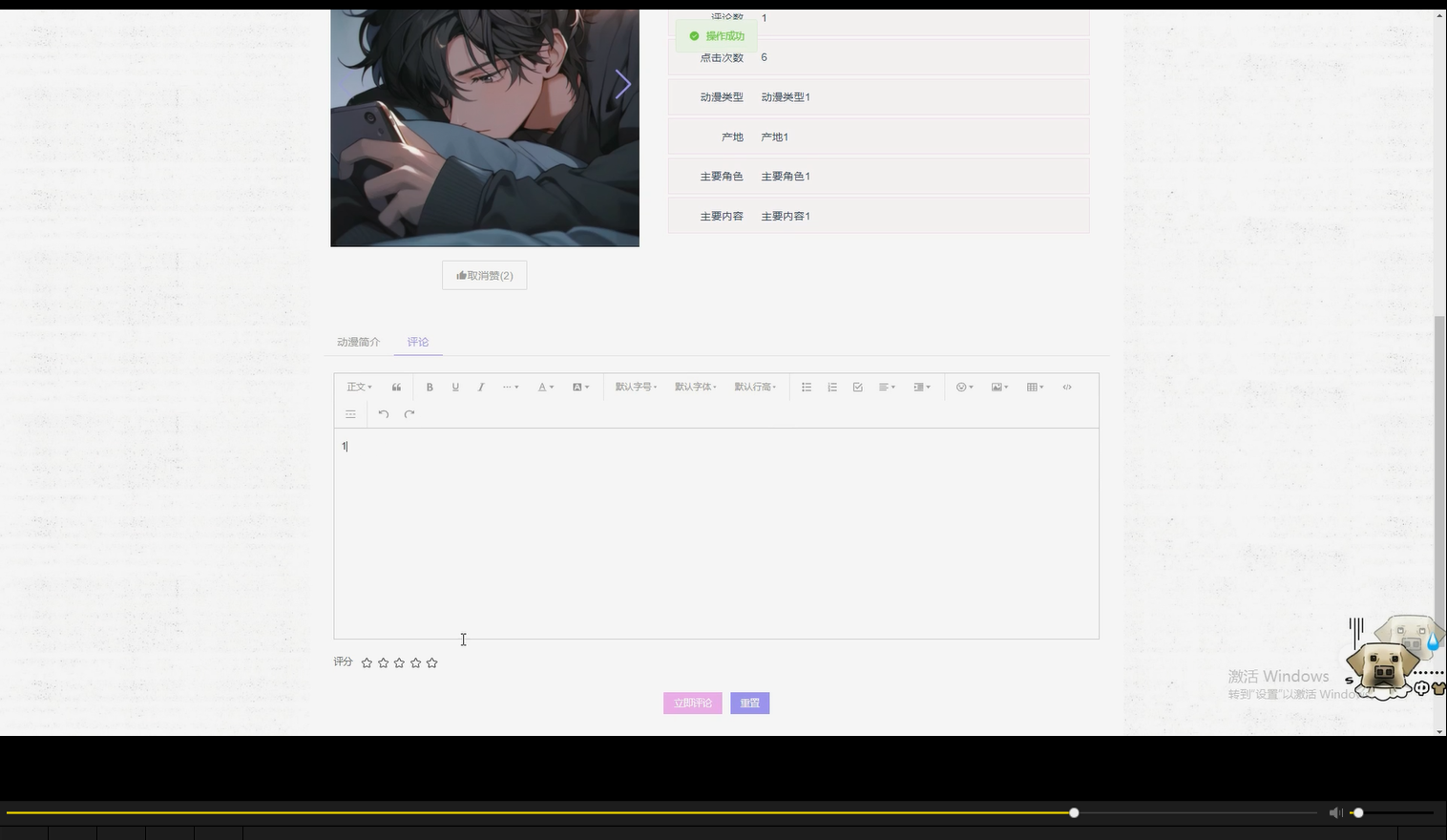This screenshot has height=840, width=1447.
Task: Undo the last edit in the editor
Action: coord(383,413)
